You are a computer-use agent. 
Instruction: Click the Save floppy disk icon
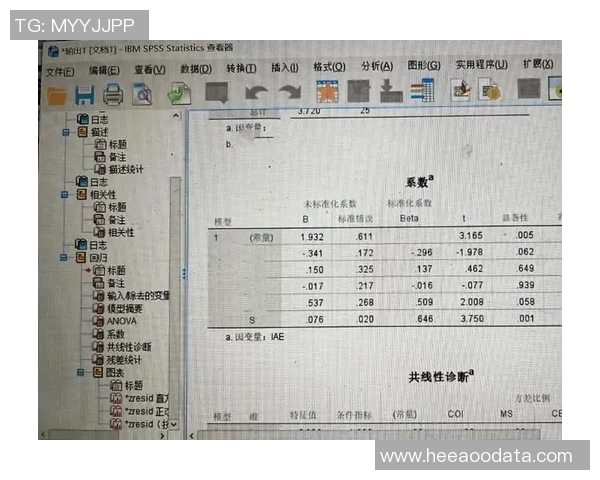84,95
